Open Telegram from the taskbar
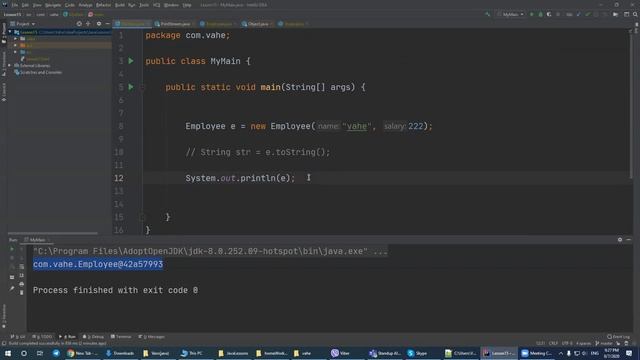Image resolution: width=640 pixels, height=360 pixels. pos(56,353)
